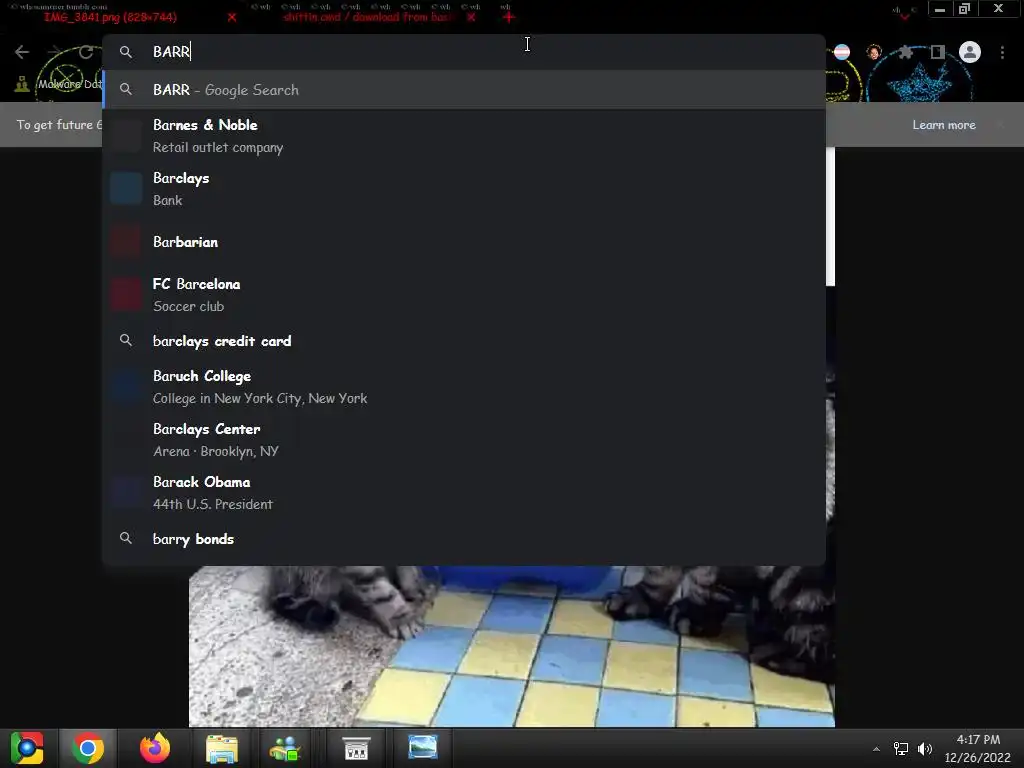Pick the 'barry bonds' search suggestion
1024x768 pixels.
click(464, 539)
